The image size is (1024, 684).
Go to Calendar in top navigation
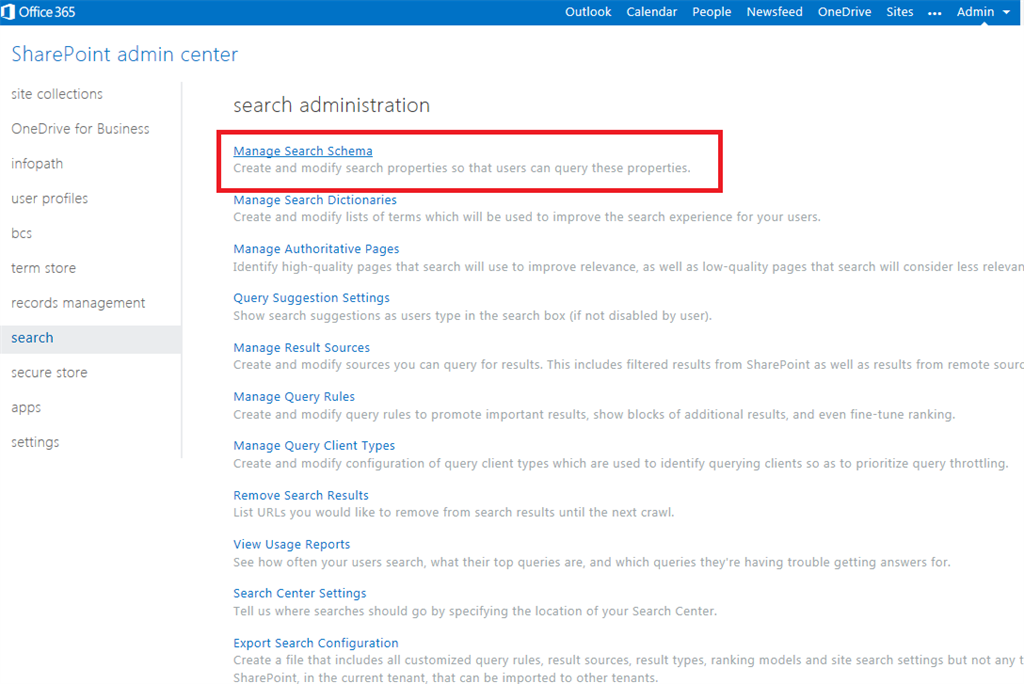point(651,12)
